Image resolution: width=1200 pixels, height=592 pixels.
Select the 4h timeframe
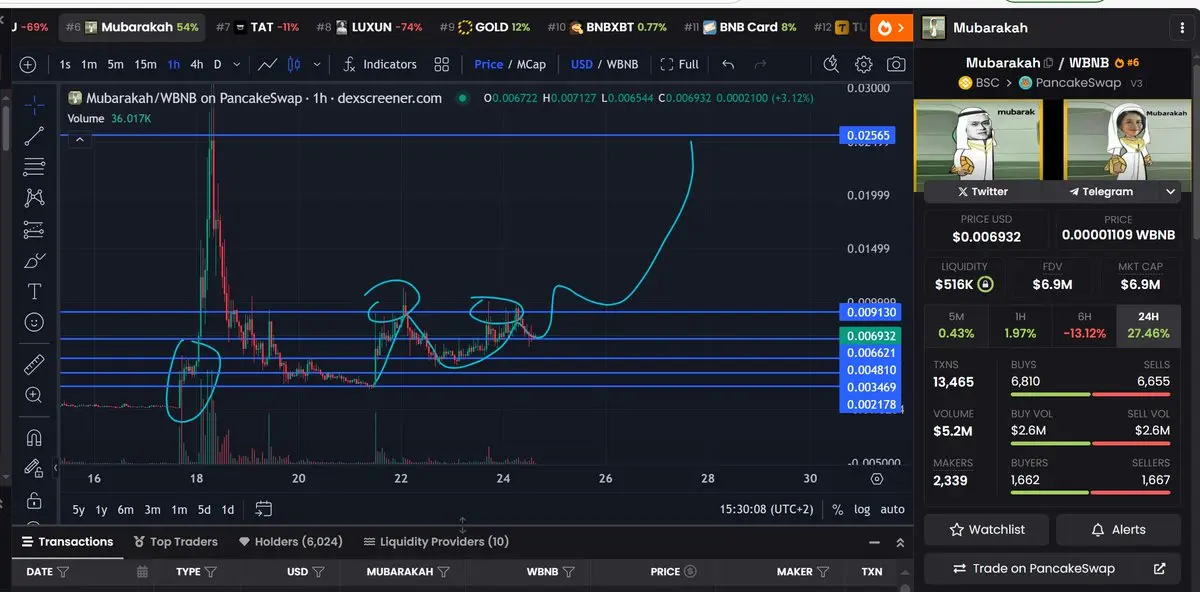(x=197, y=64)
